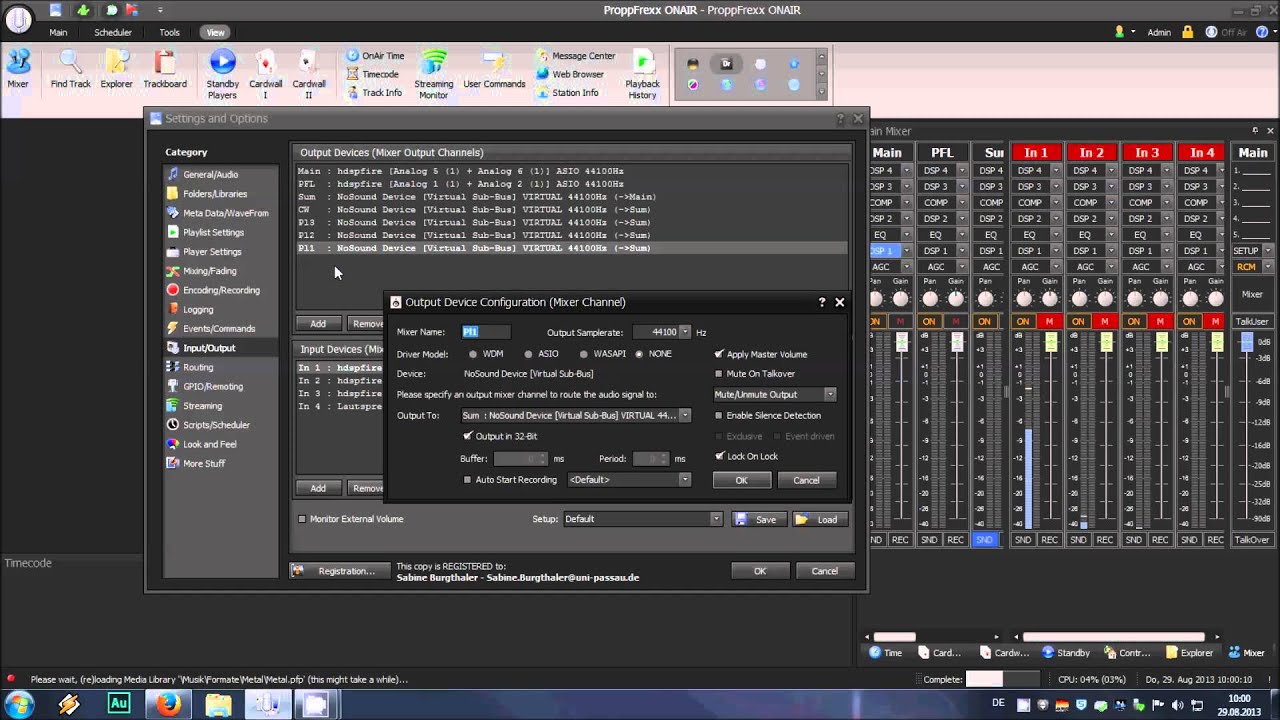Expand the RCM dropdown in mixer
This screenshot has height=720, width=1280.
pyautogui.click(x=1268, y=267)
